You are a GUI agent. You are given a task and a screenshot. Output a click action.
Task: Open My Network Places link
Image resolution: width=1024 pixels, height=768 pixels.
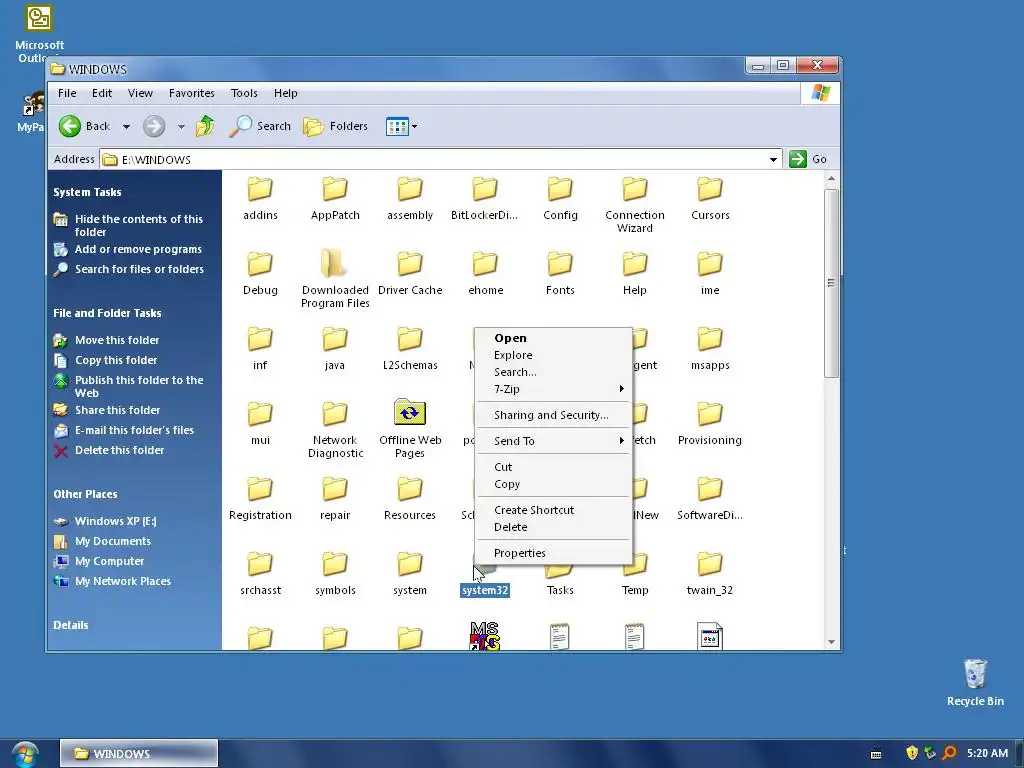click(123, 581)
